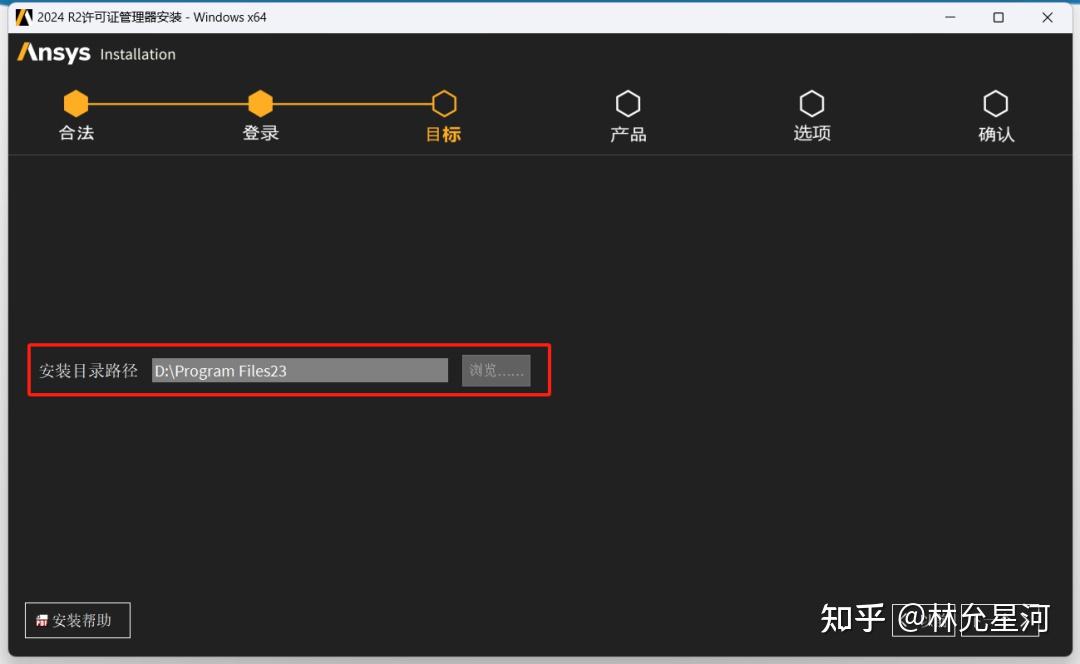This screenshot has width=1080, height=664.
Task: Open the 浏览 directory picker button
Action: tap(496, 370)
